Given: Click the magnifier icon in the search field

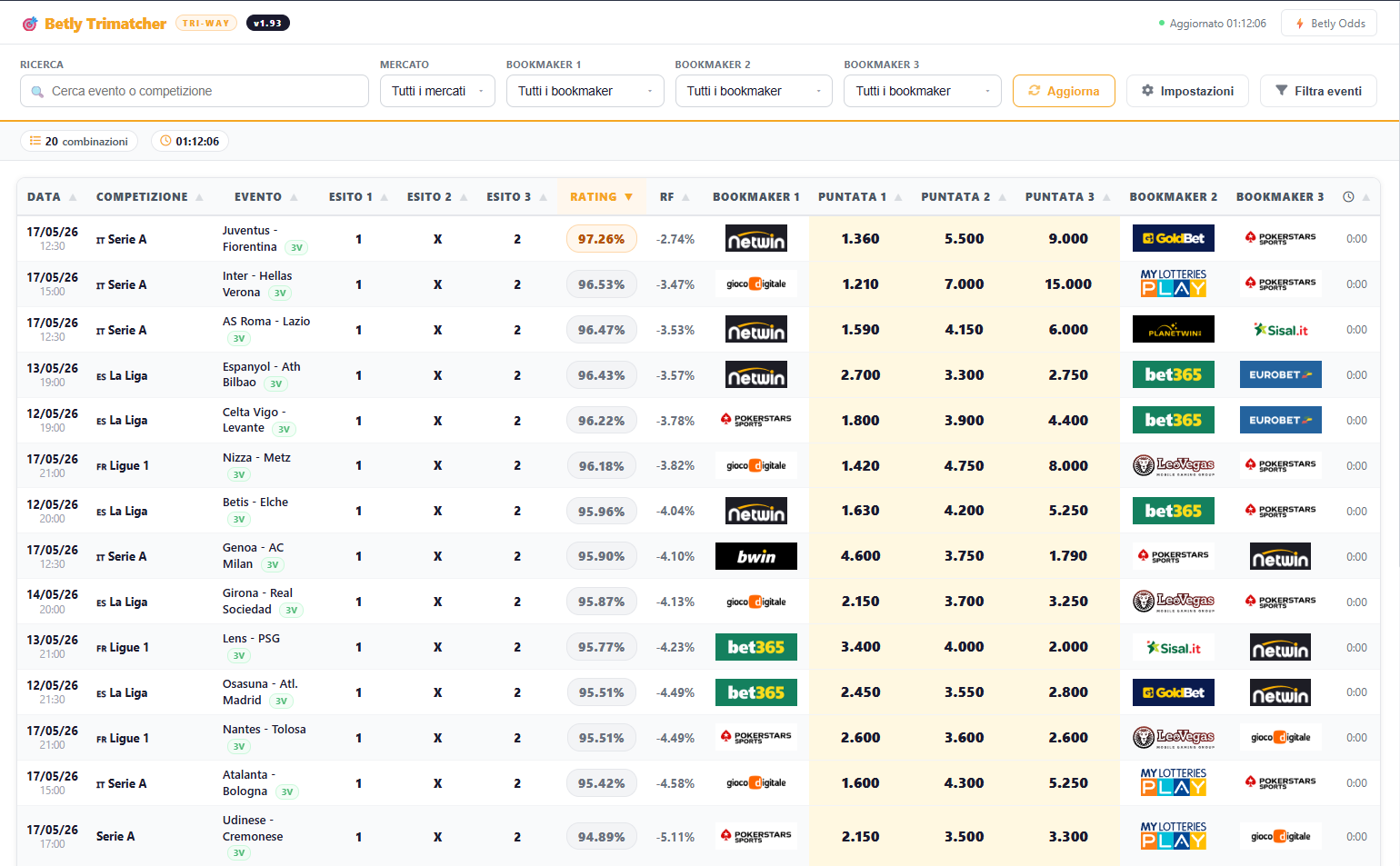Looking at the screenshot, I should point(37,92).
